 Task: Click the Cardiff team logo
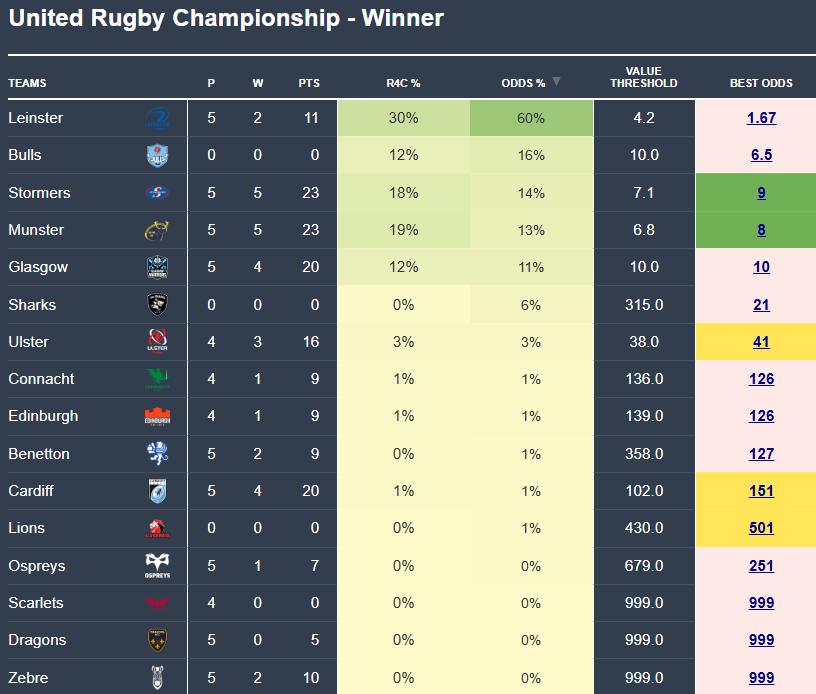point(157,491)
